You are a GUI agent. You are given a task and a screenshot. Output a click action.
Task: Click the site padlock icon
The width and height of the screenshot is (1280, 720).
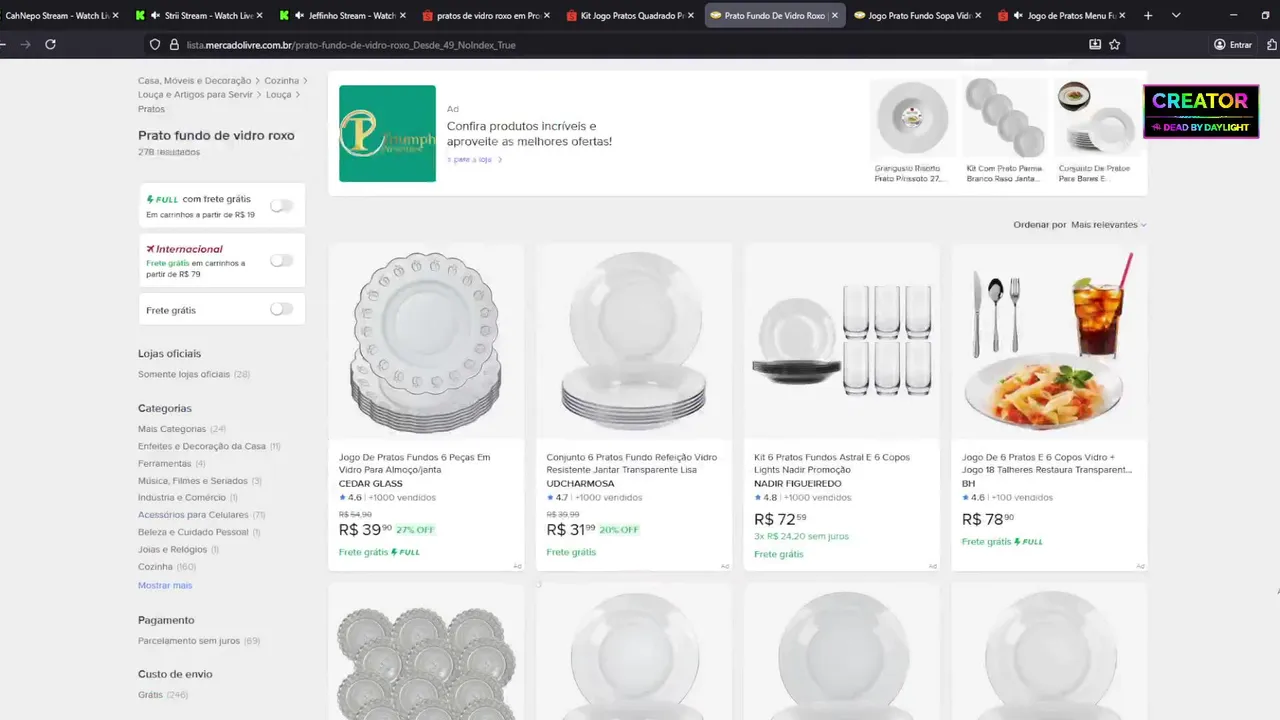click(x=173, y=44)
